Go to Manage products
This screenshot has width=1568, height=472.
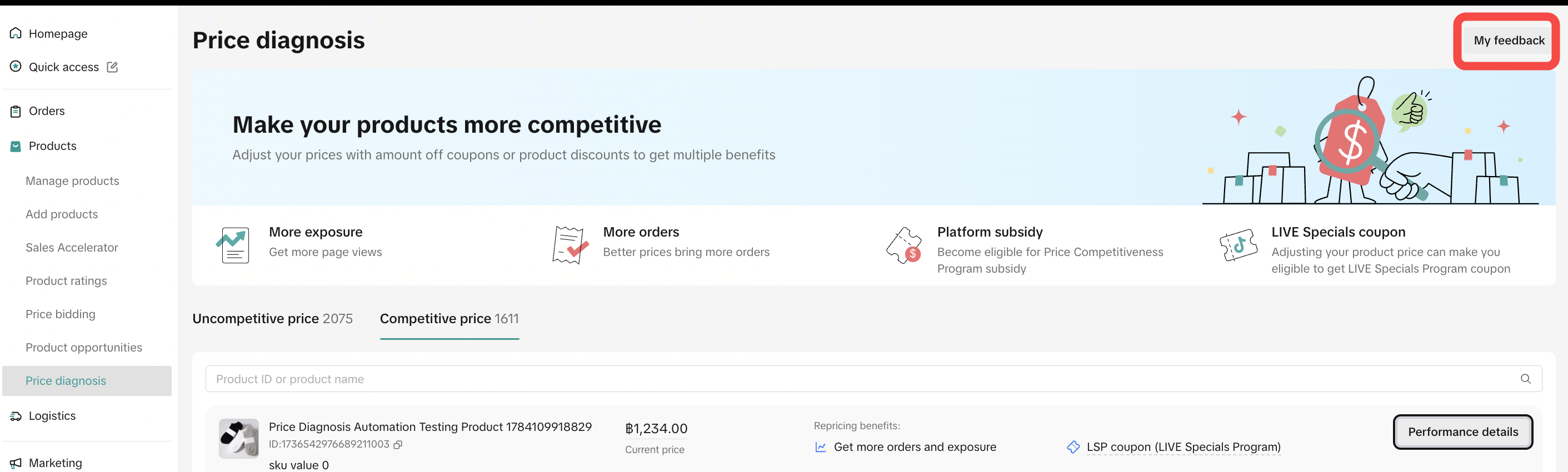coord(72,180)
